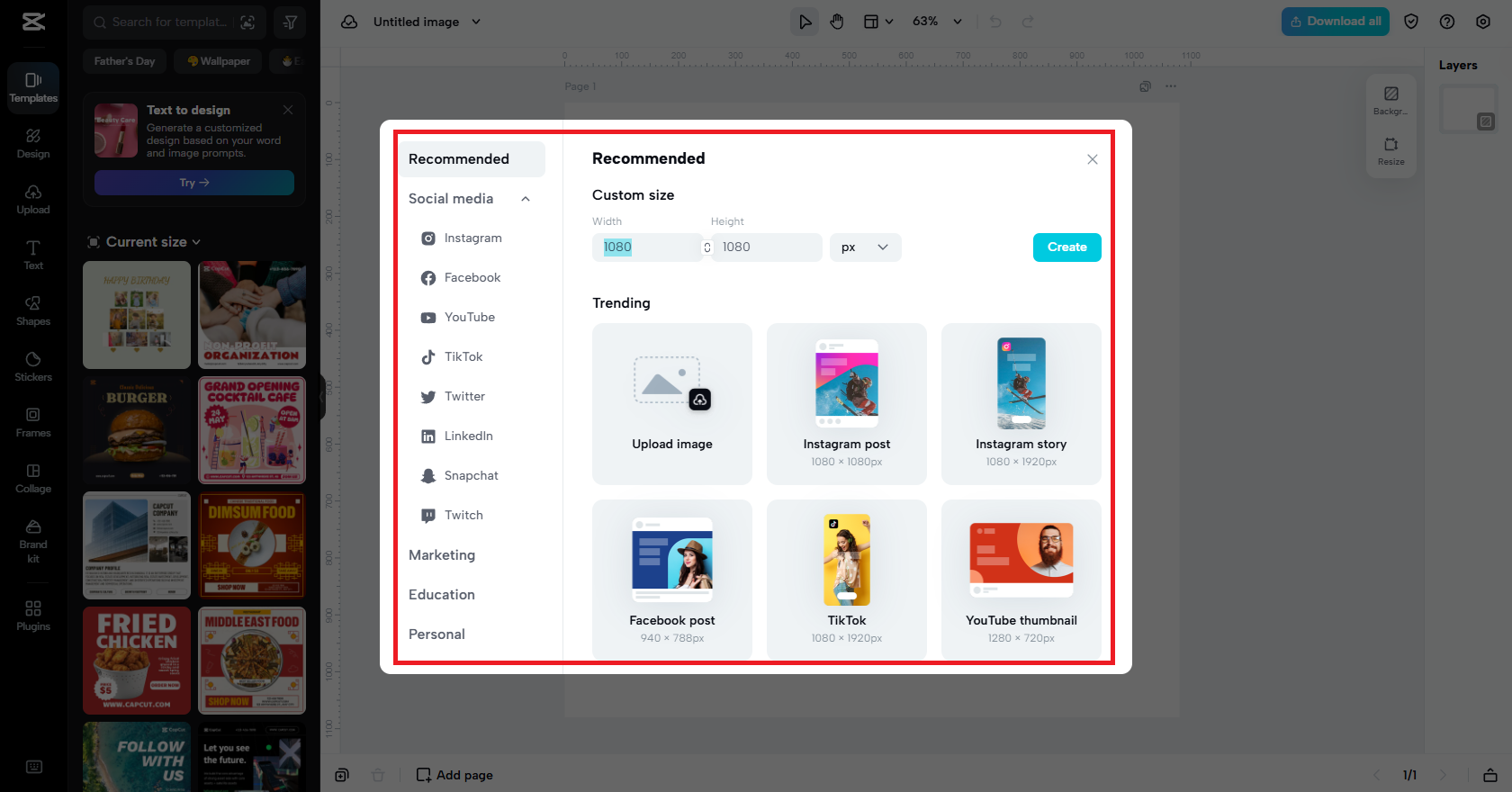Click the CapCut logo icon

click(33, 22)
